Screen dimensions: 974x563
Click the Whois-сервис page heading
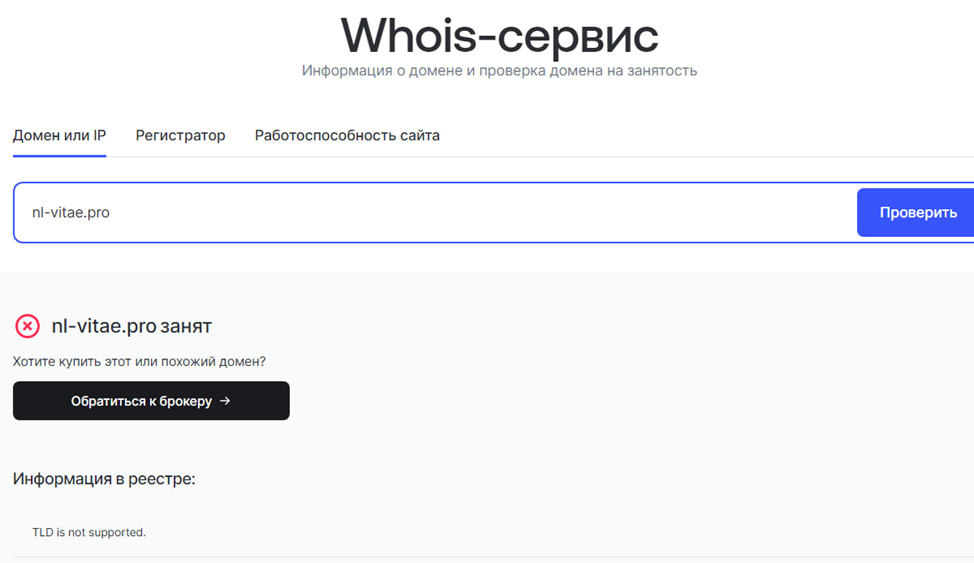coord(499,36)
